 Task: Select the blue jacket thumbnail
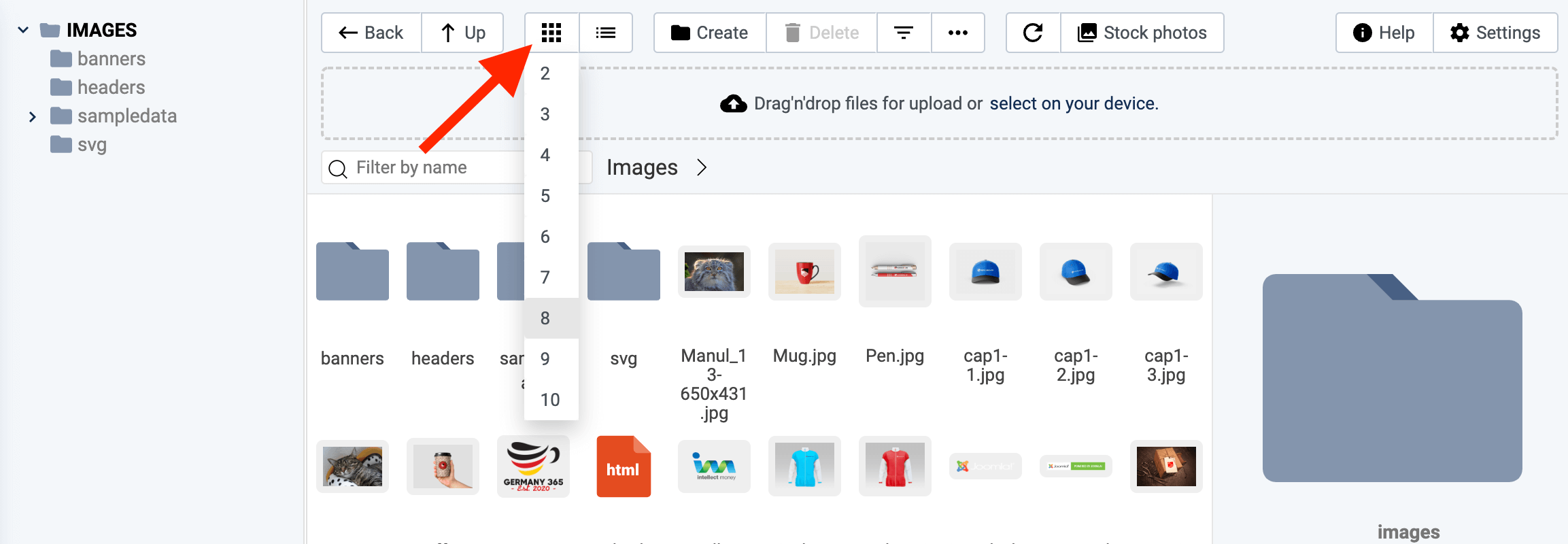click(x=804, y=466)
